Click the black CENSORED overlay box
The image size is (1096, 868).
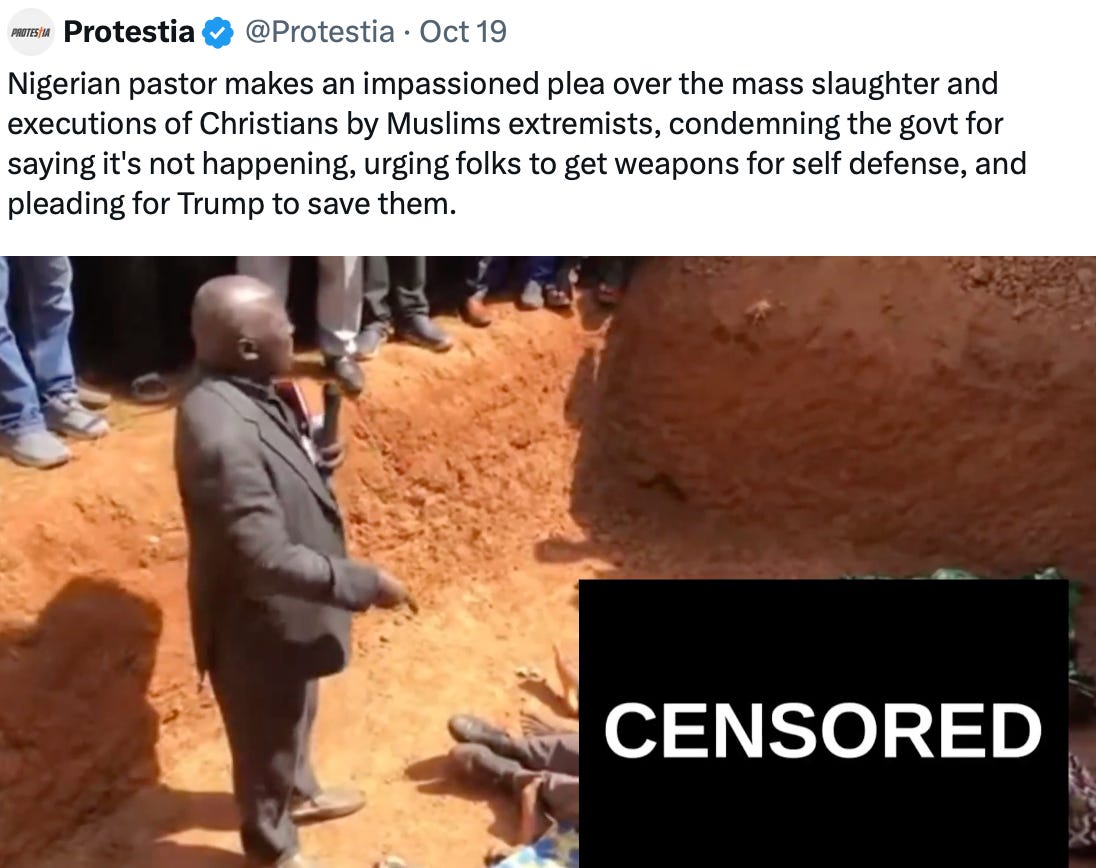[823, 723]
